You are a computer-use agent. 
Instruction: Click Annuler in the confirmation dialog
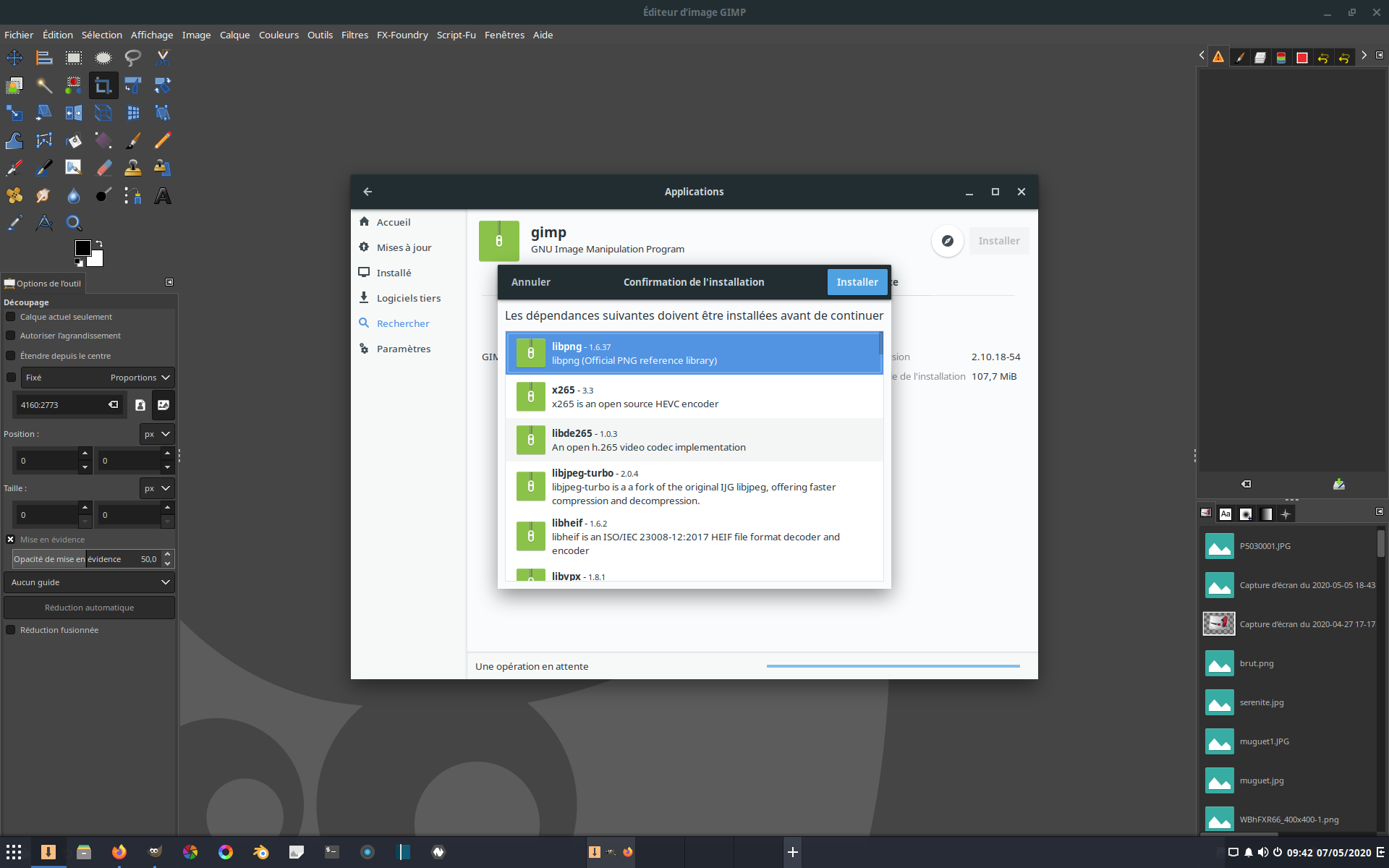click(530, 282)
